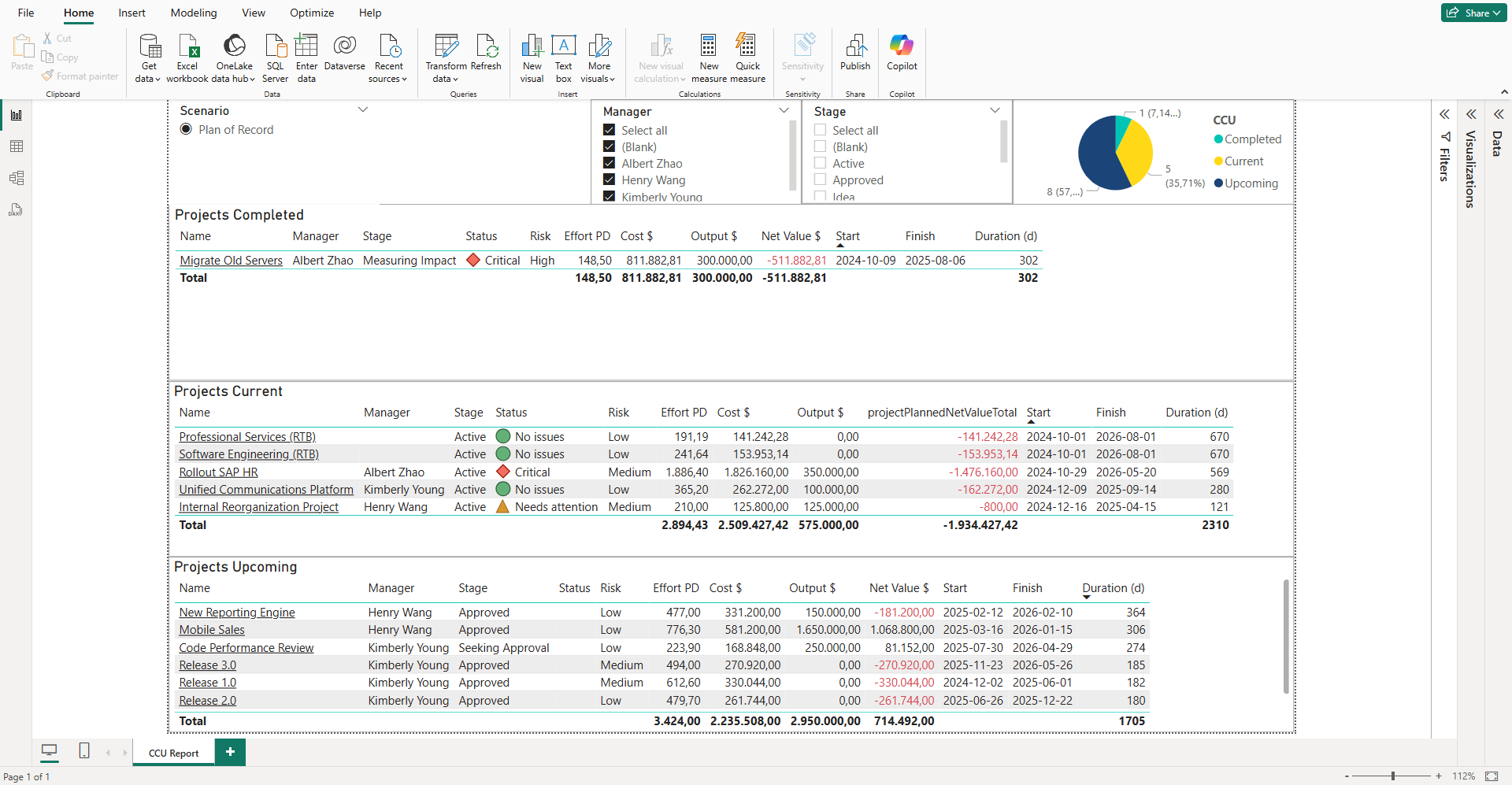Uncheck Manager (Blank) checkbox
The height and width of the screenshot is (785, 1512).
609,146
